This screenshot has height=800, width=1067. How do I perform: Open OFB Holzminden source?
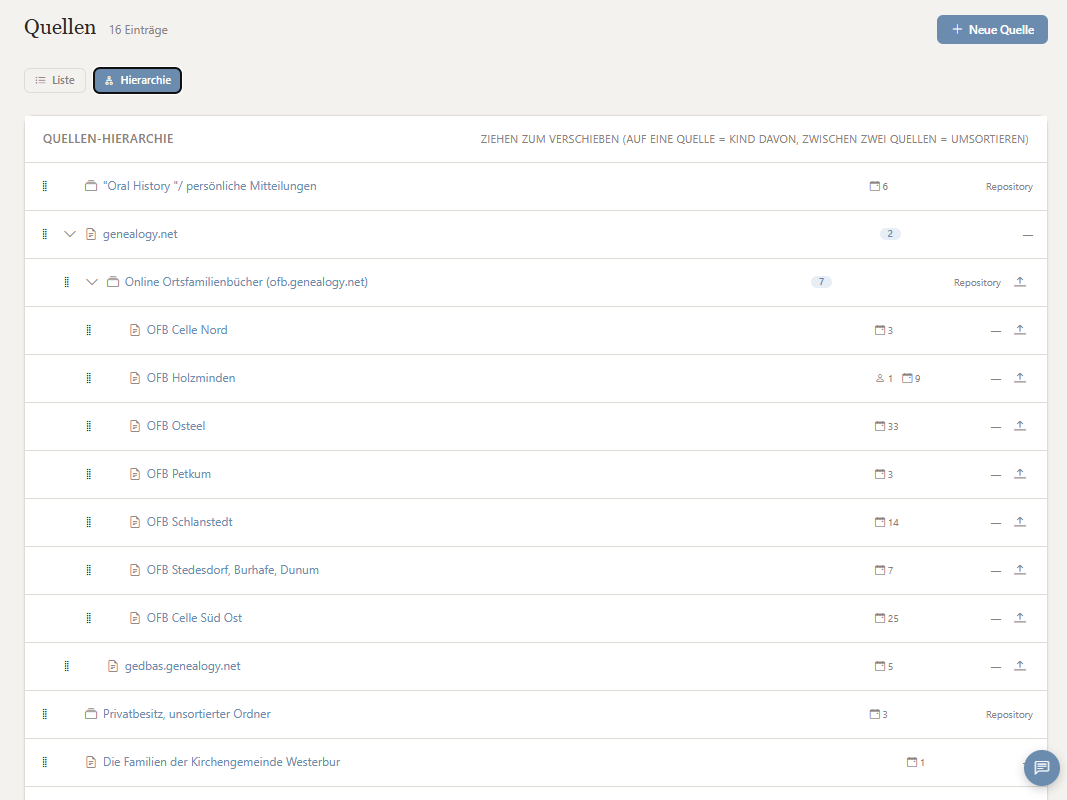(x=191, y=378)
